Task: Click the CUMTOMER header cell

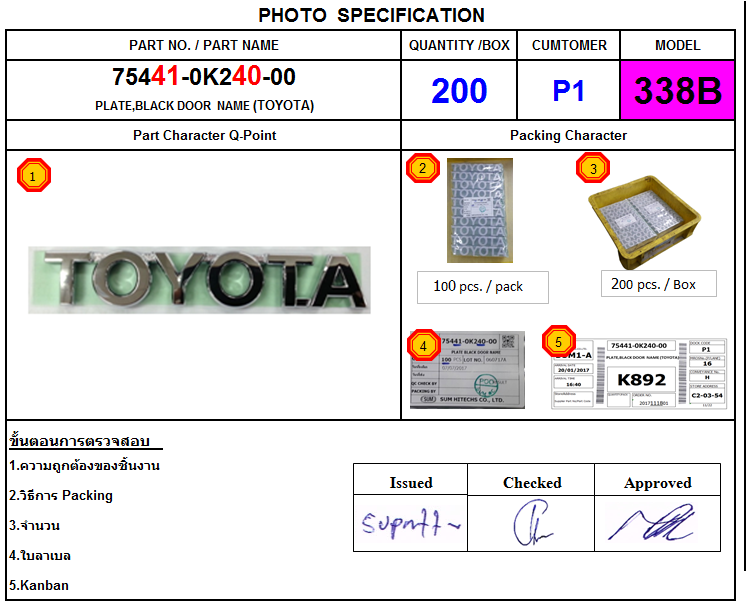Action: 569,45
